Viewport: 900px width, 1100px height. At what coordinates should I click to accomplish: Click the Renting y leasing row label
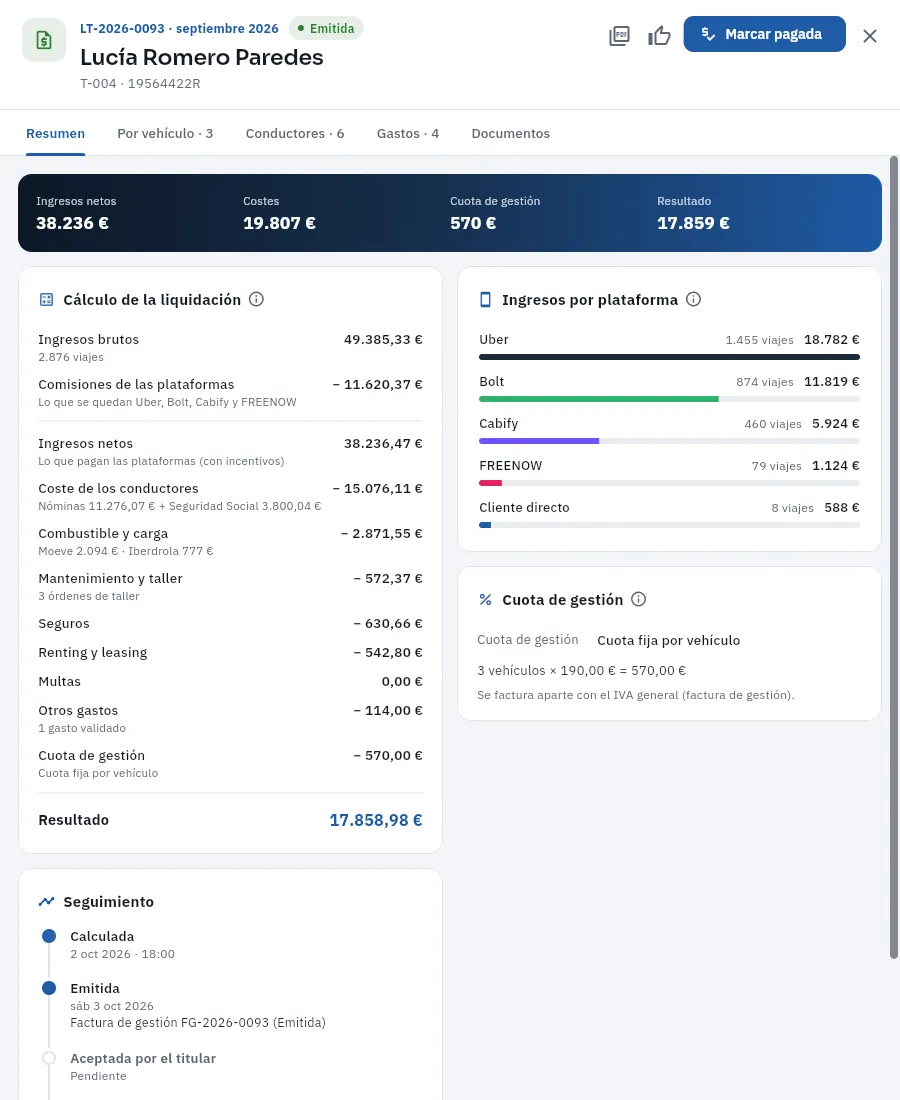pyautogui.click(x=93, y=652)
